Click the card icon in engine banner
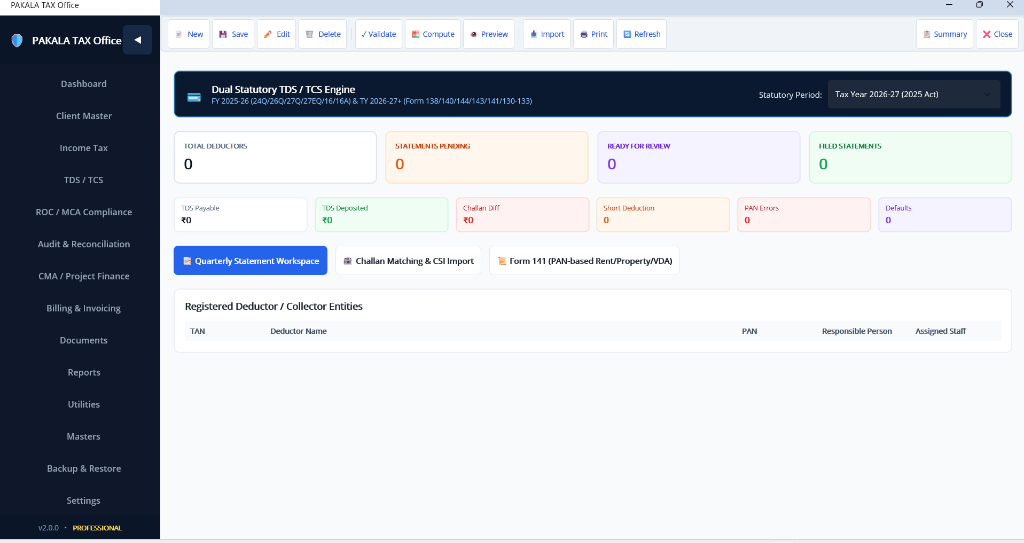Viewport: 1024px width, 543px height. point(194,97)
